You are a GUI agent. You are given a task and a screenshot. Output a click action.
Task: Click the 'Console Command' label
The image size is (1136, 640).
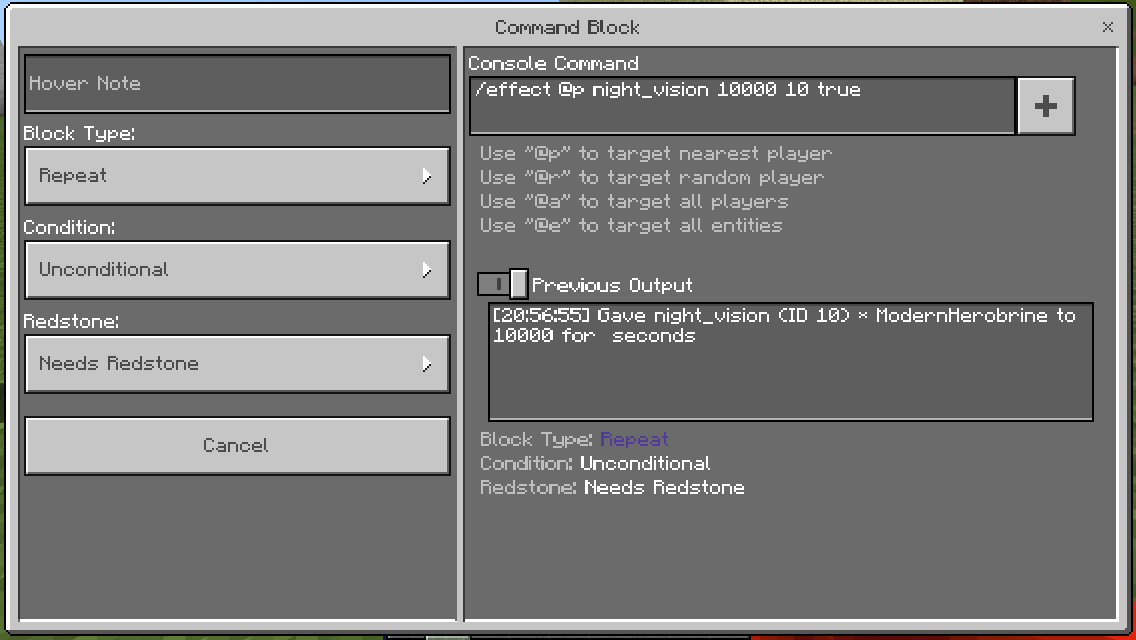coord(554,63)
